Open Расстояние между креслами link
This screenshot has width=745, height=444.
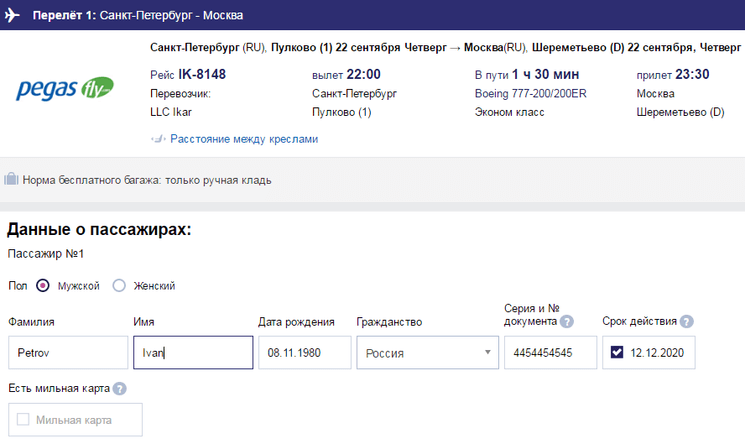(x=243, y=139)
